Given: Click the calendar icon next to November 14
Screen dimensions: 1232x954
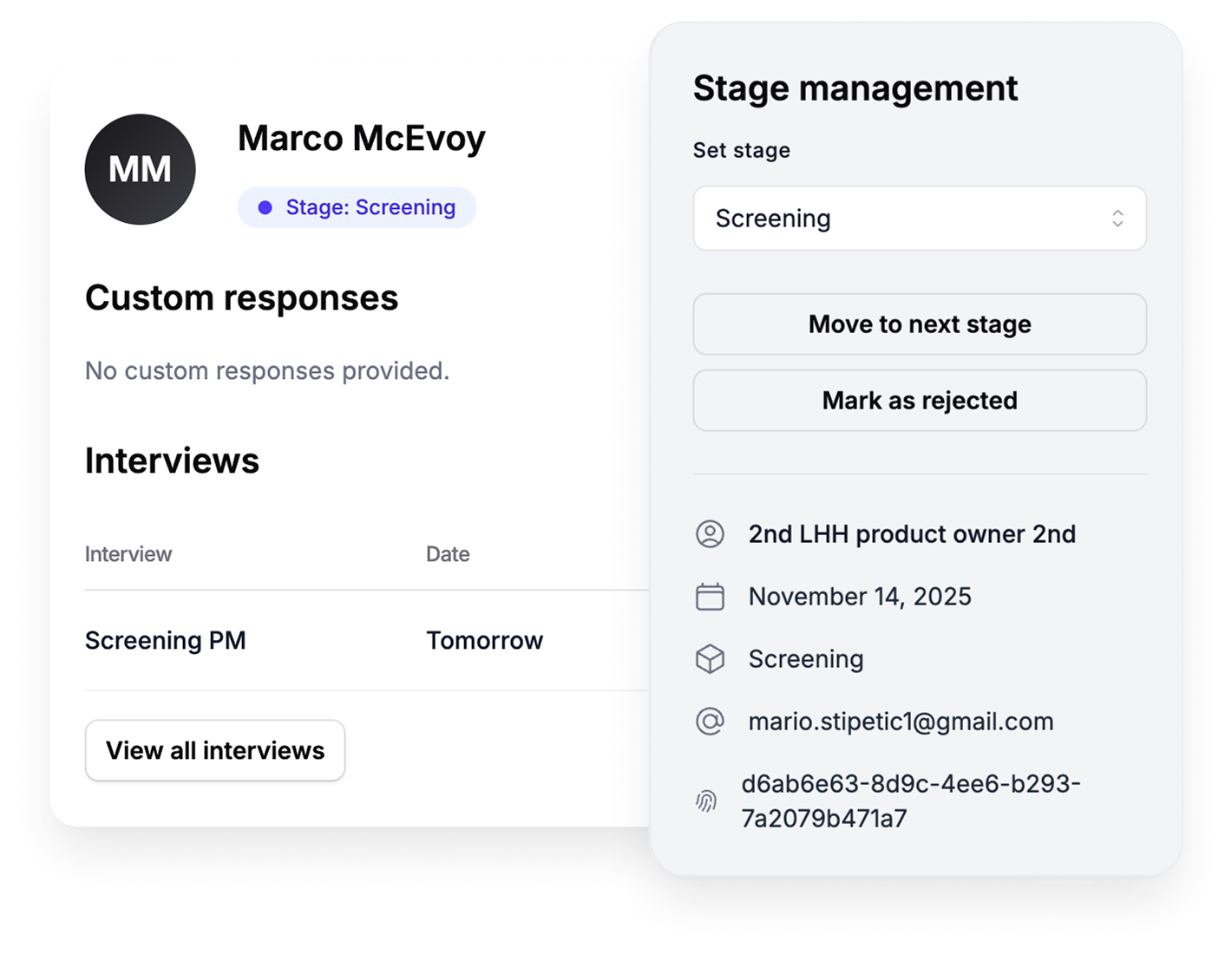Looking at the screenshot, I should [x=710, y=597].
